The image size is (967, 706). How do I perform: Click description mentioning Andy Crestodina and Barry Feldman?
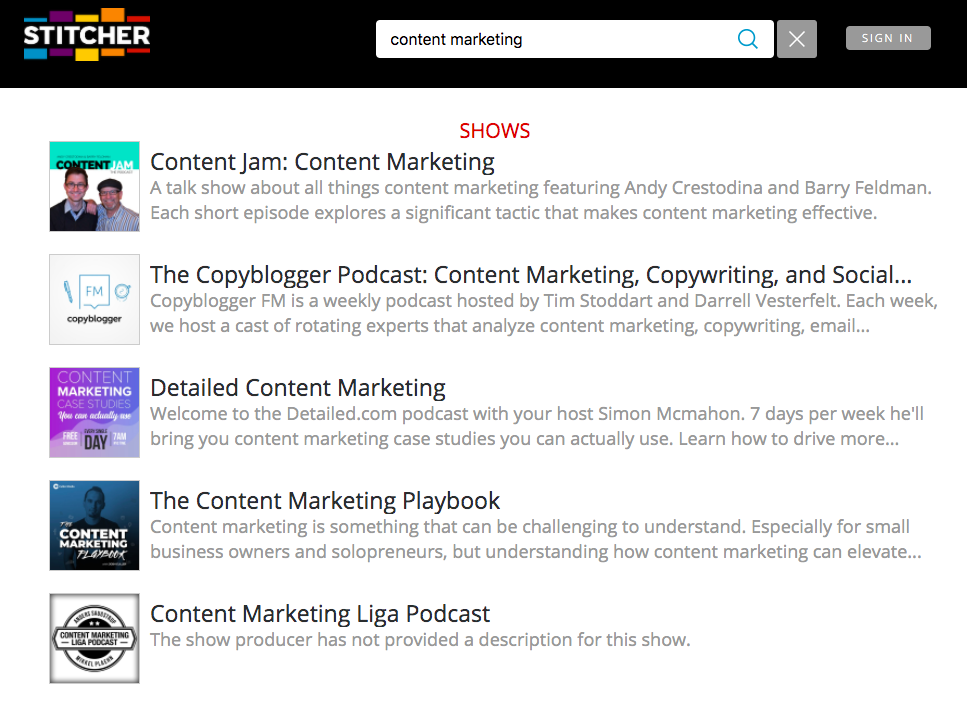541,200
